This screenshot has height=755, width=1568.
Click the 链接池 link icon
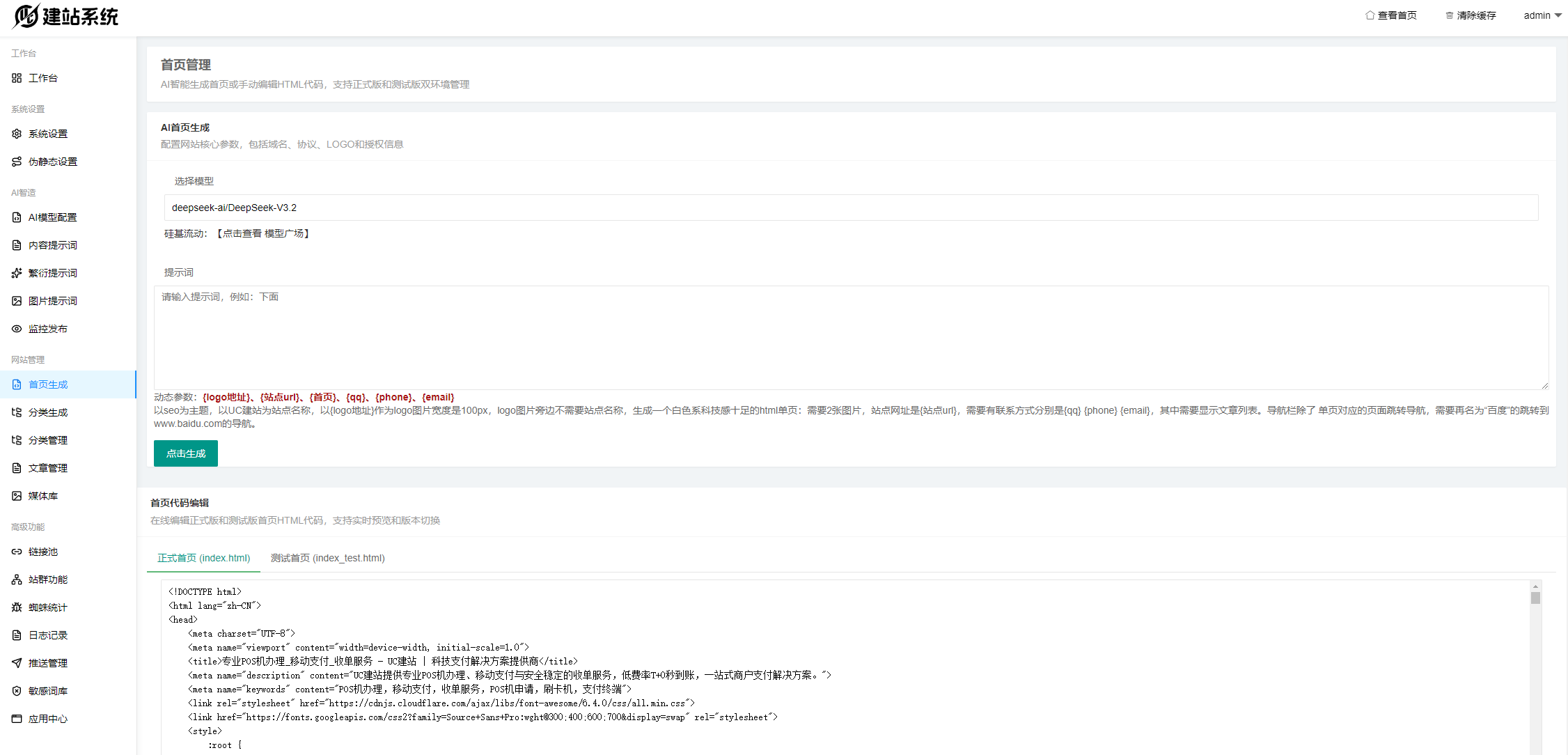tap(17, 552)
